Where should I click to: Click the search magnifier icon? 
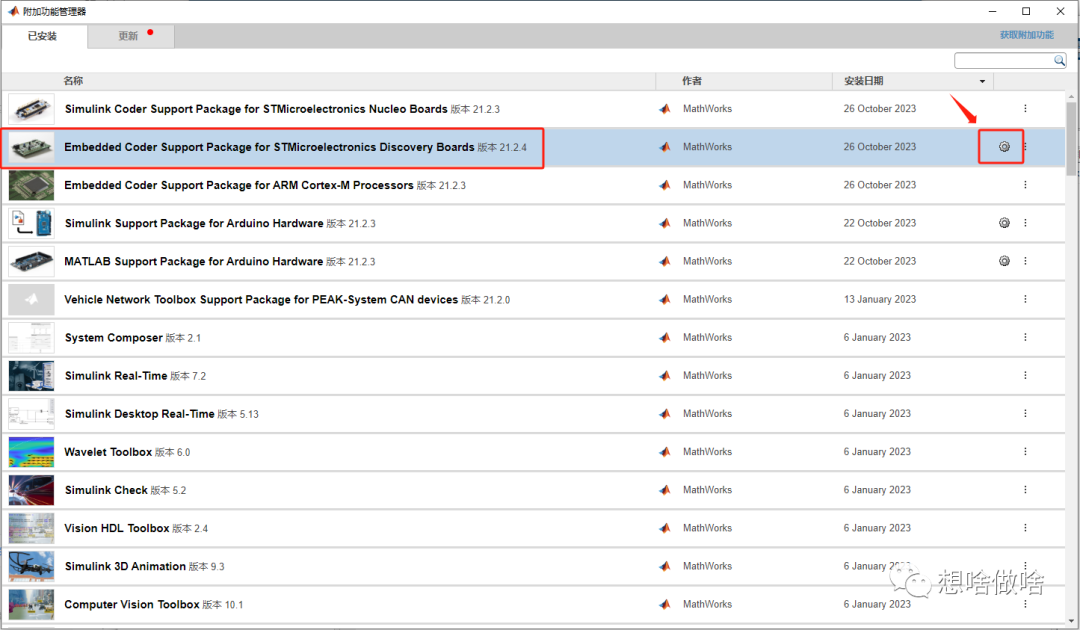pos(1059,61)
